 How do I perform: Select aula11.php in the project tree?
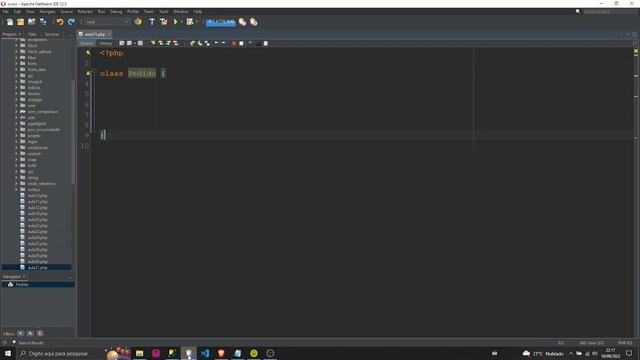[37, 202]
